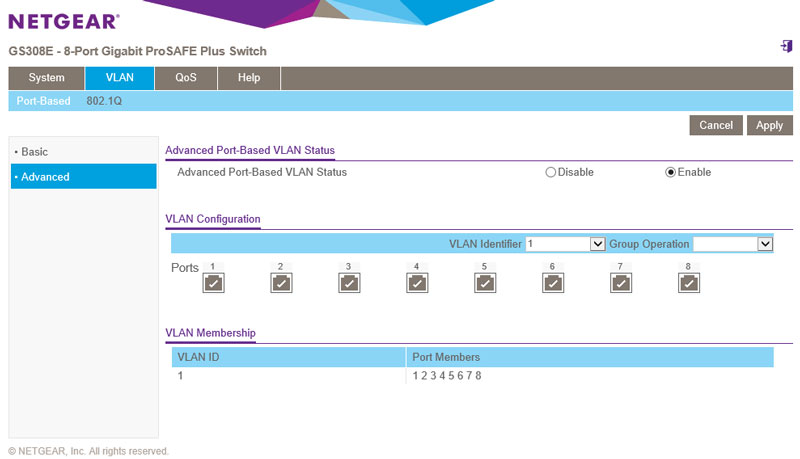Open the VLAN Identifier dropdown
The width and height of the screenshot is (800, 459).
(x=565, y=244)
